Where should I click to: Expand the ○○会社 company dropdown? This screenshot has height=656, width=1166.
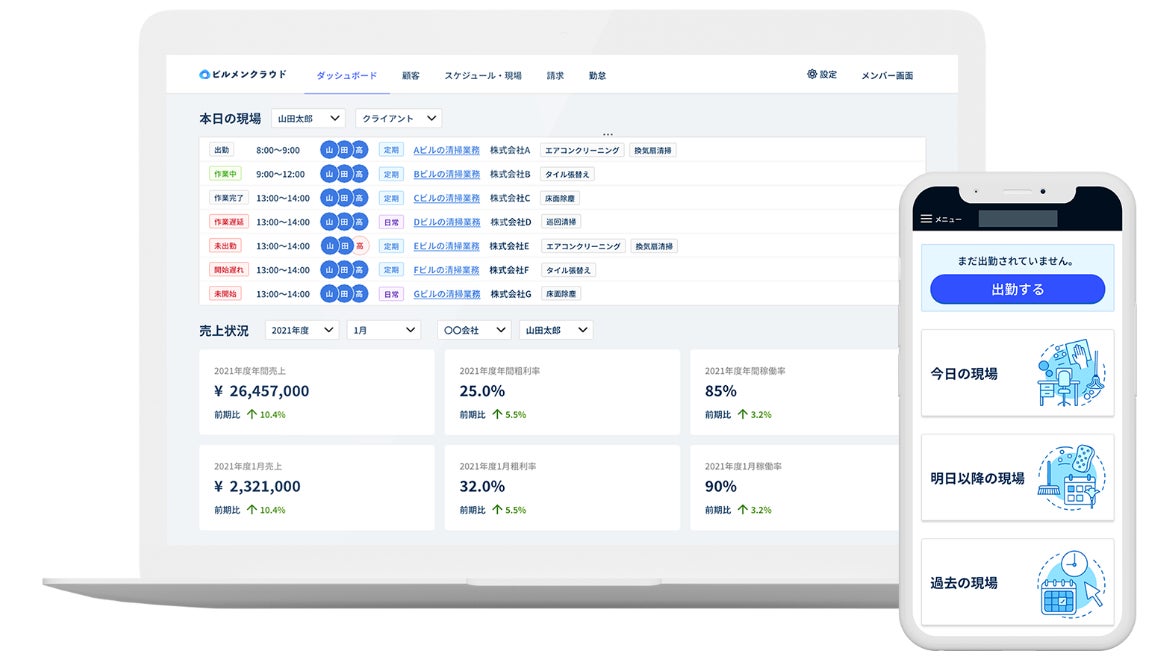(474, 330)
